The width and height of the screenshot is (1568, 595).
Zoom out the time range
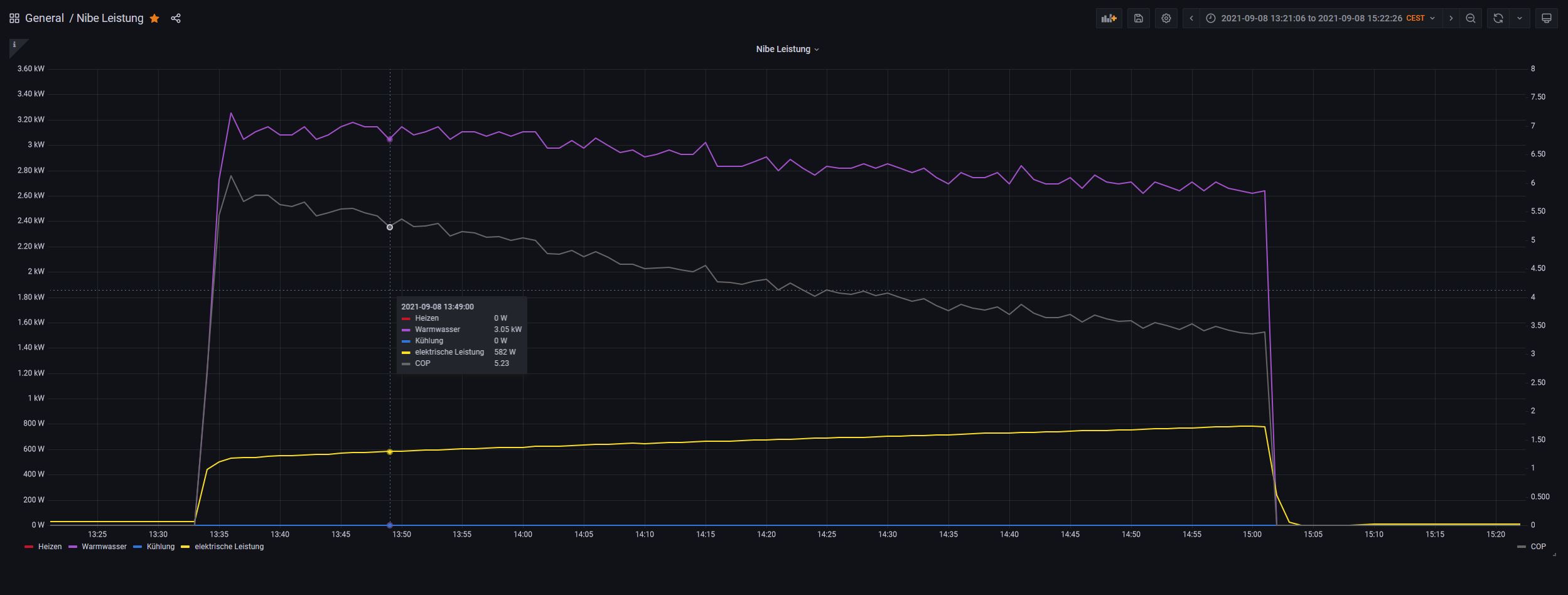1471,18
